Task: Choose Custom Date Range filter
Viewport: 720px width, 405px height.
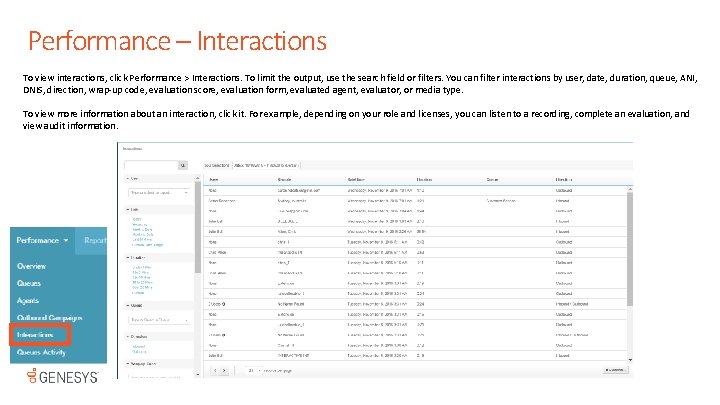Action: coord(147,245)
